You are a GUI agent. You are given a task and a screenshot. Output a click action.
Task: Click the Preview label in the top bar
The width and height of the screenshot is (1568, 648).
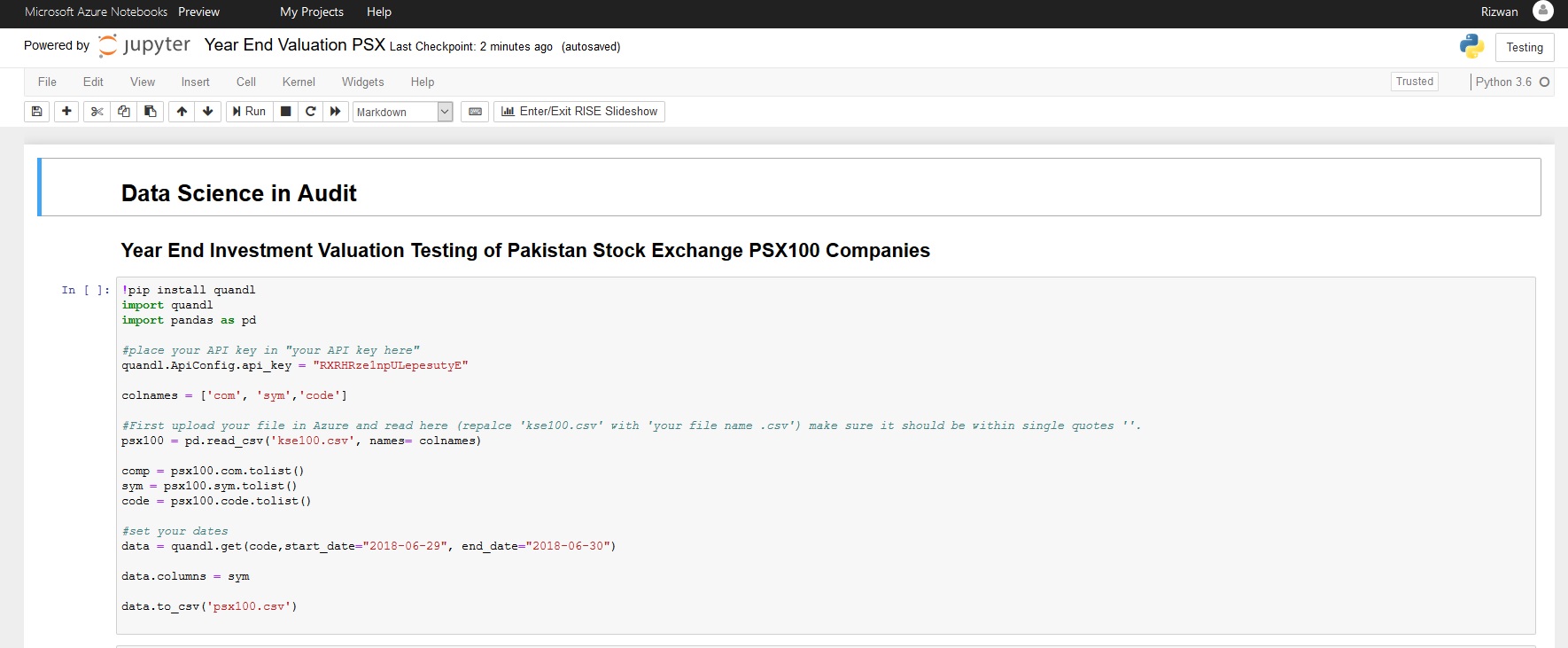[x=198, y=12]
